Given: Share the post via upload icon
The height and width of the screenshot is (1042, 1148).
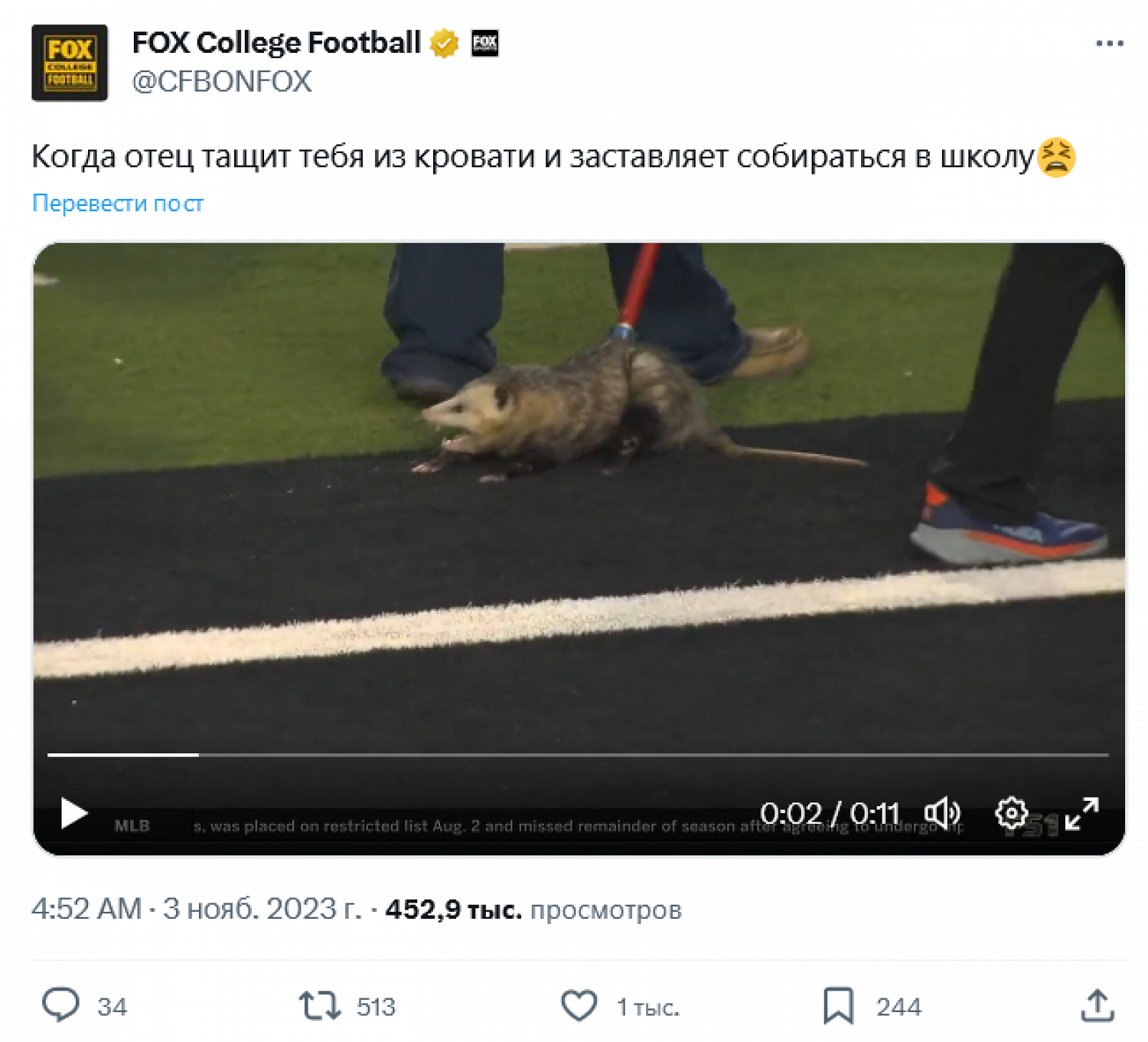Looking at the screenshot, I should 1097,1005.
